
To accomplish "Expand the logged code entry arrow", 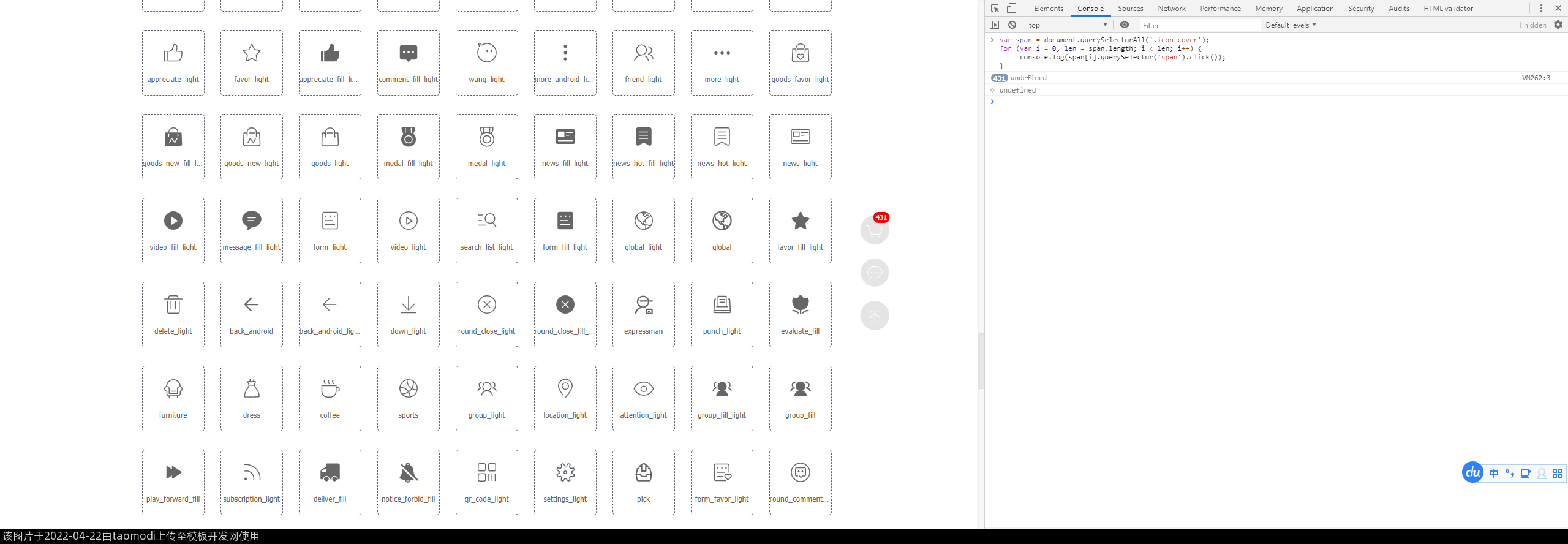I will point(992,40).
